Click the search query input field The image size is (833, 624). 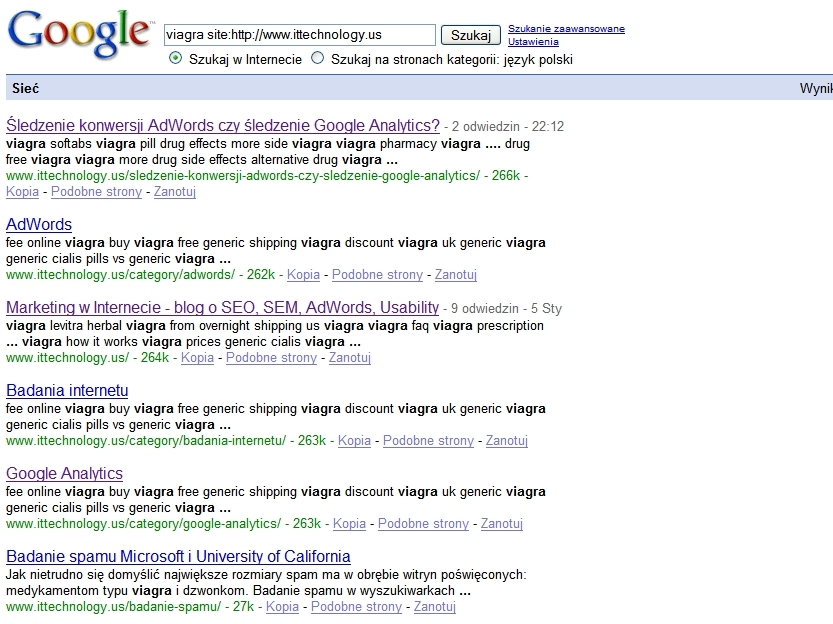point(299,35)
